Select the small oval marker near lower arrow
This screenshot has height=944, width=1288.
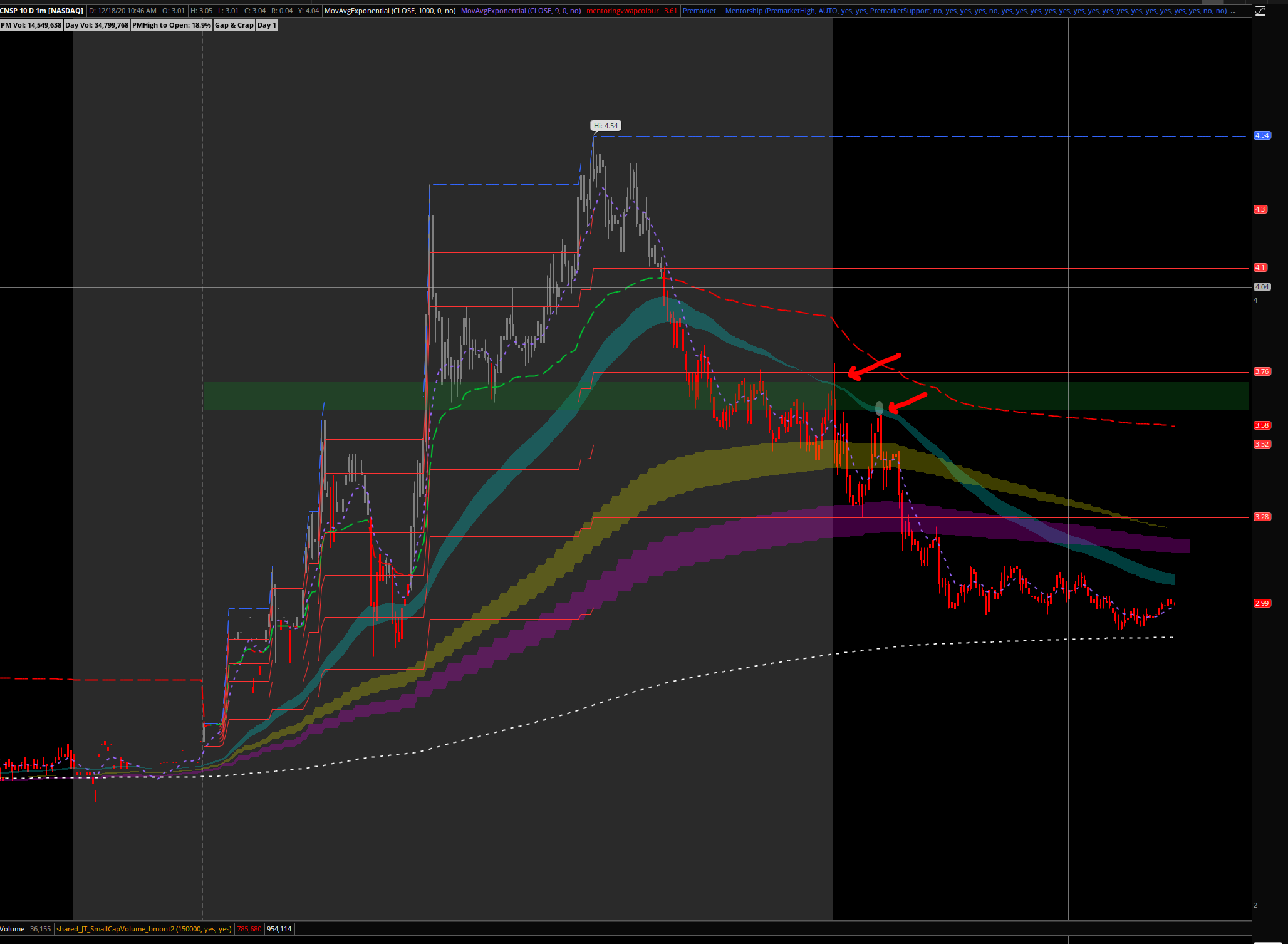click(879, 408)
